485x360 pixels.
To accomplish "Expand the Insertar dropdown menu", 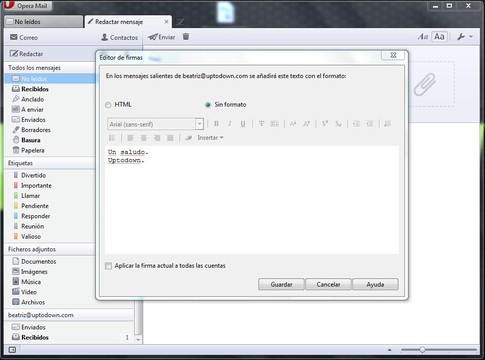I will (x=210, y=138).
